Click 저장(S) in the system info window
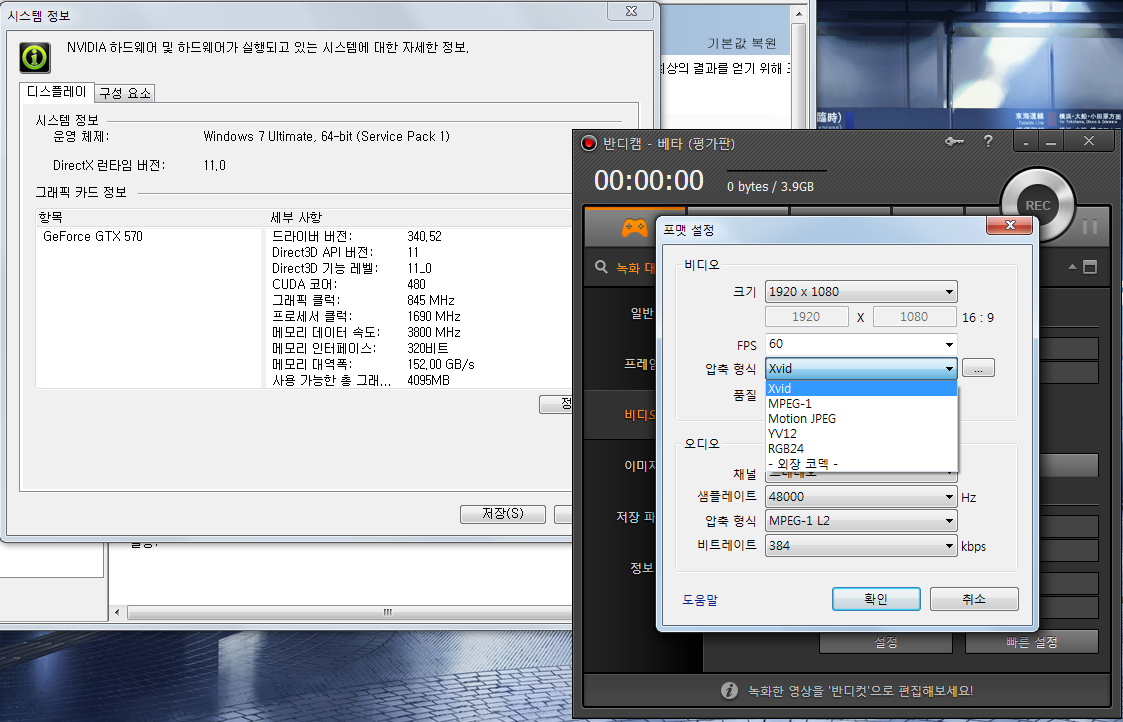1123x722 pixels. (503, 514)
